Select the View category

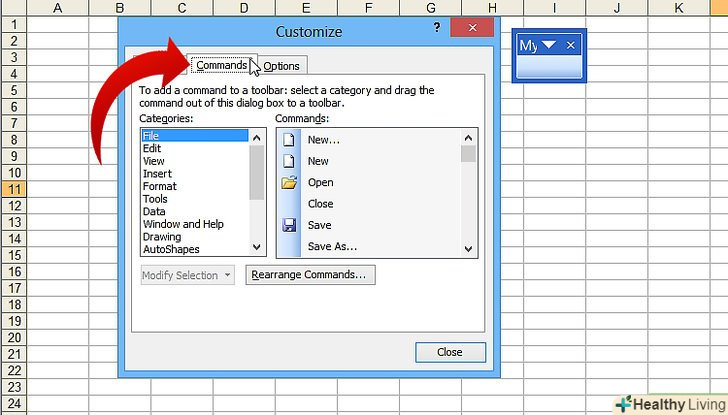pyautogui.click(x=195, y=161)
